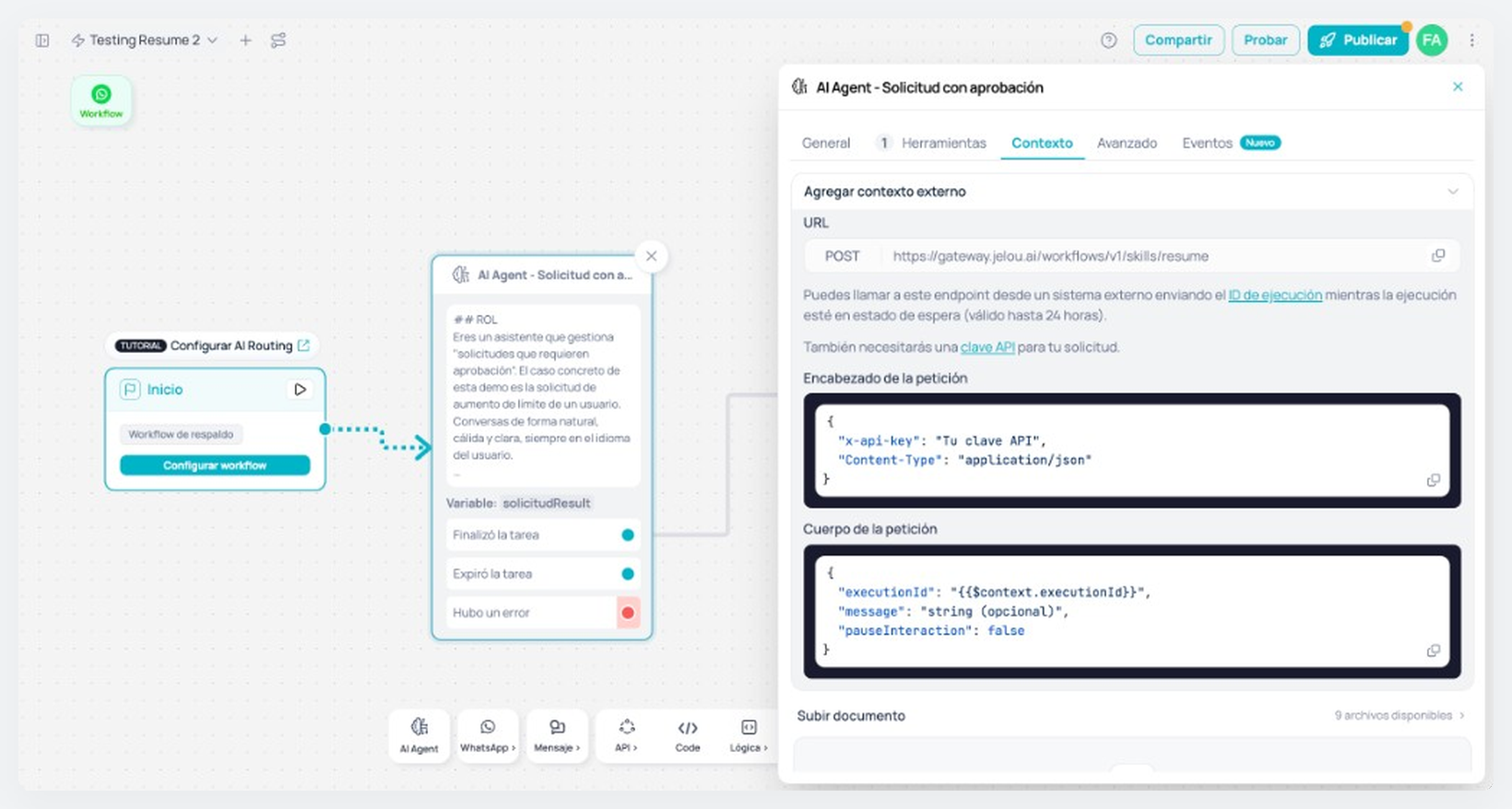This screenshot has width=1512, height=809.
Task: Click the side panel header brain icon
Action: click(799, 87)
